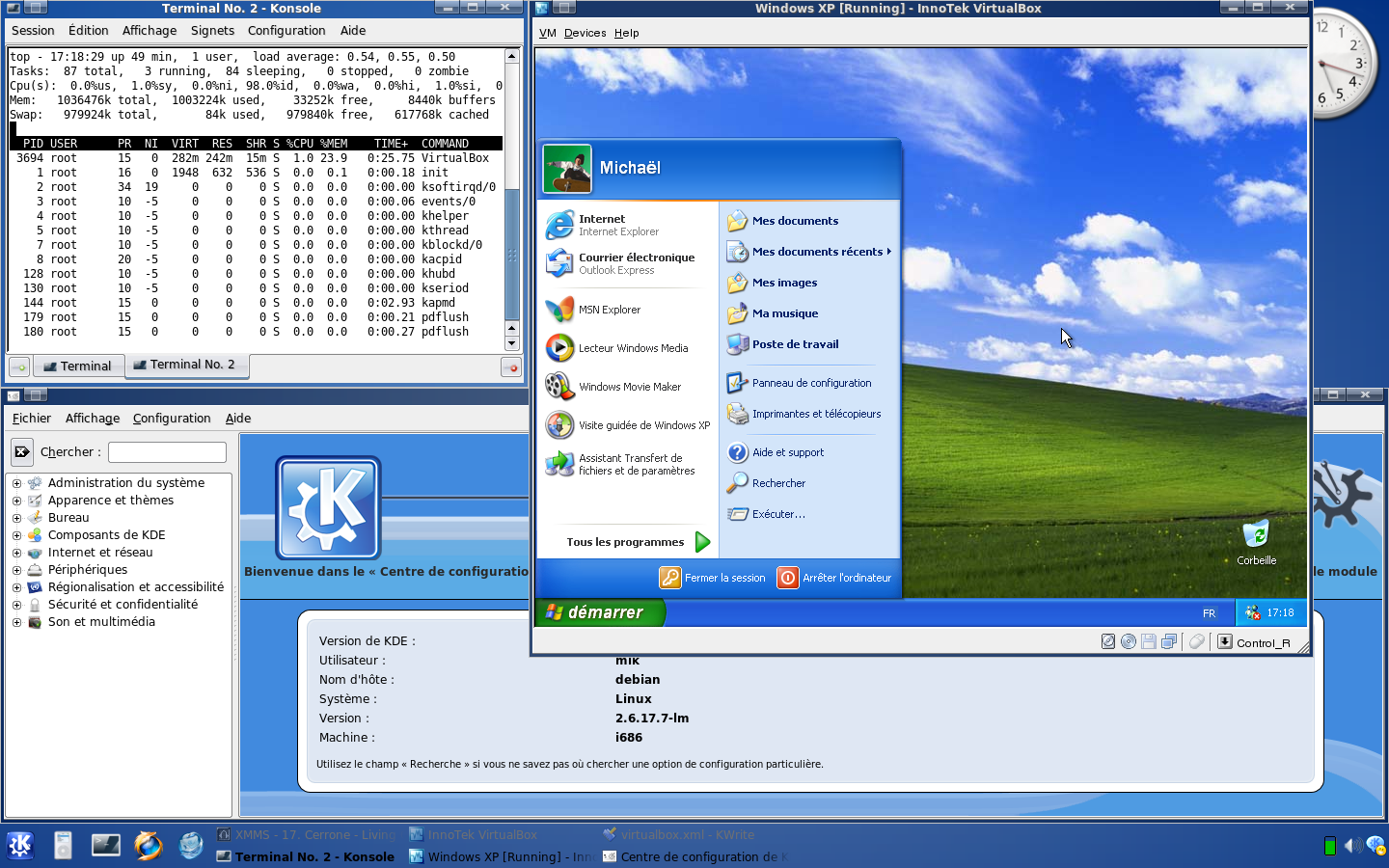Click the volume icon in the KDE system tray

[1353, 846]
